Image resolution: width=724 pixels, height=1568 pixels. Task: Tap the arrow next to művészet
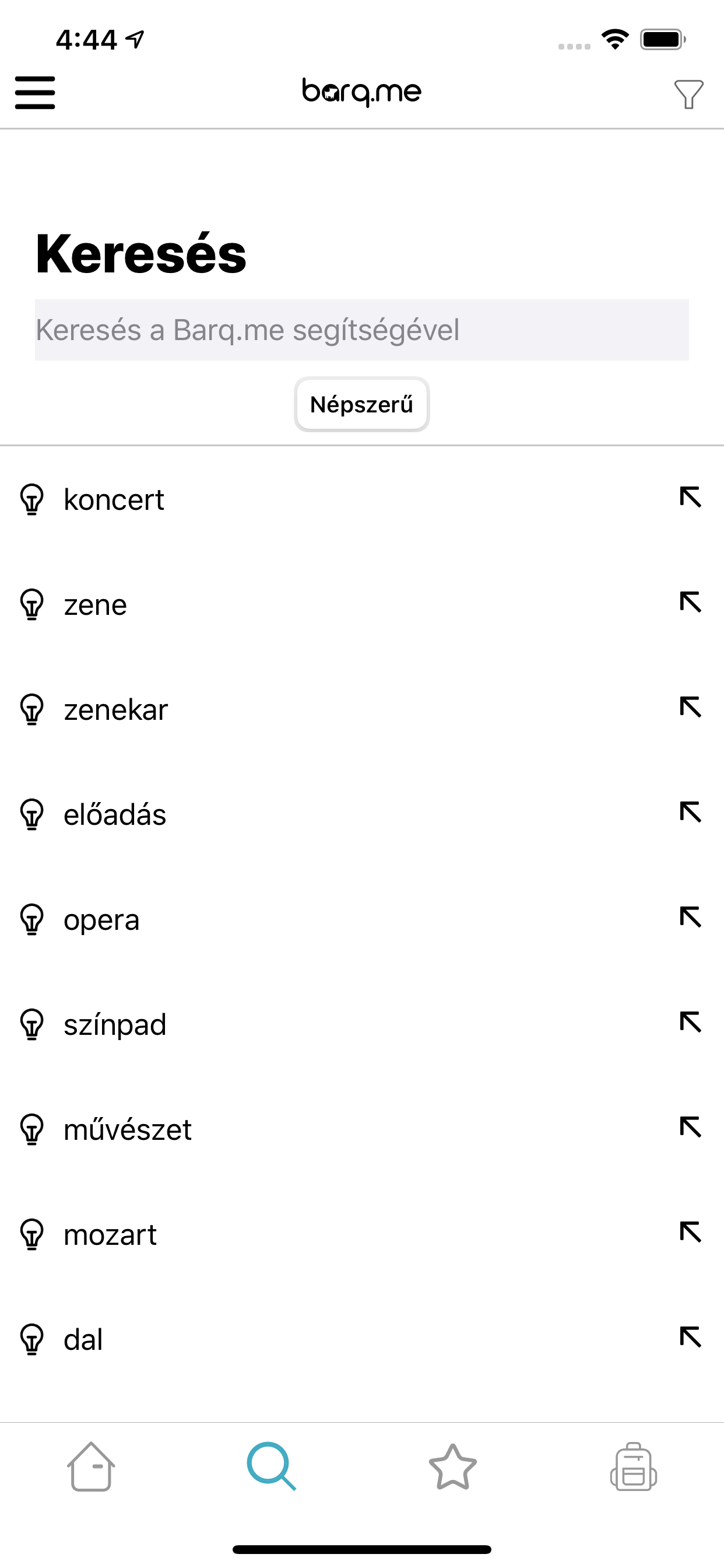tap(691, 1128)
